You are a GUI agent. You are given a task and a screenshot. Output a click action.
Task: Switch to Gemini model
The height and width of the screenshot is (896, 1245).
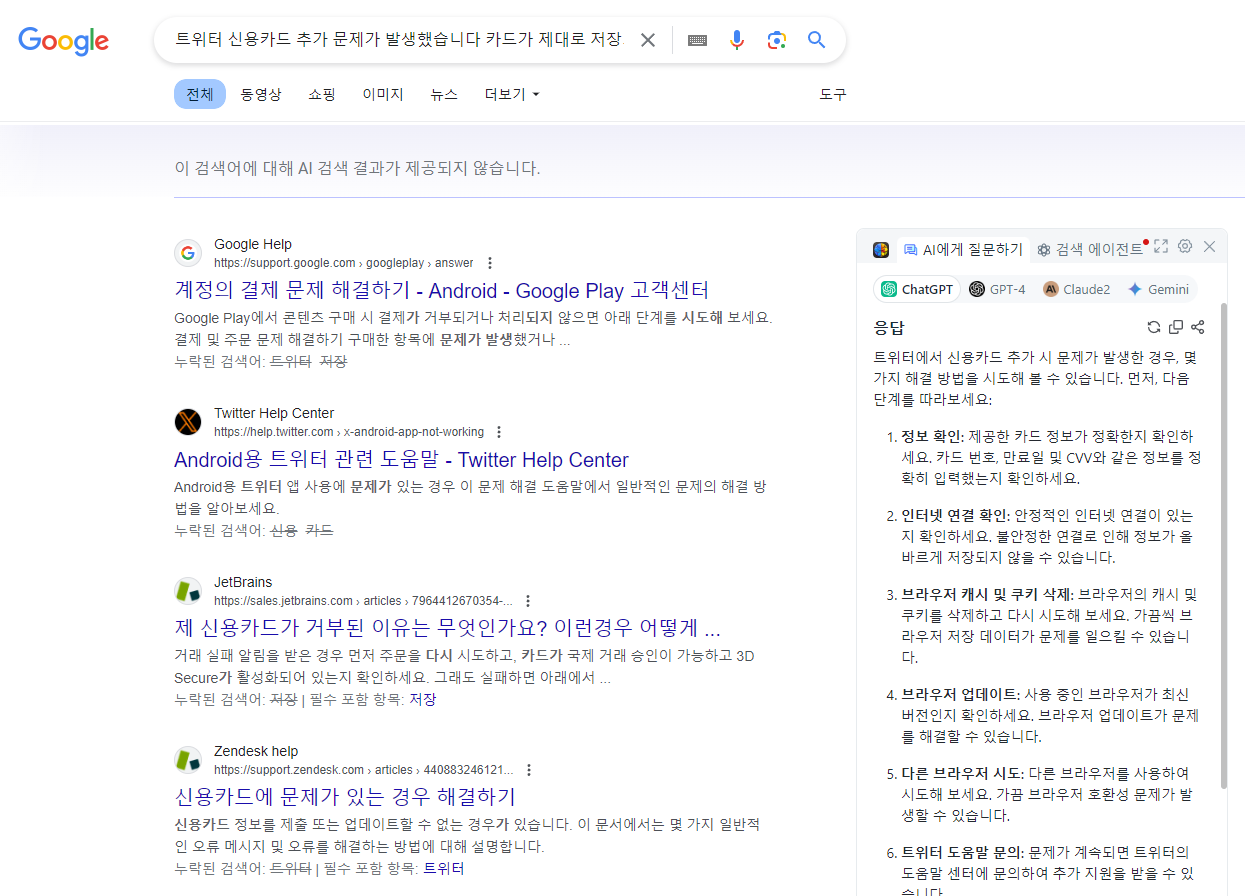(1158, 289)
